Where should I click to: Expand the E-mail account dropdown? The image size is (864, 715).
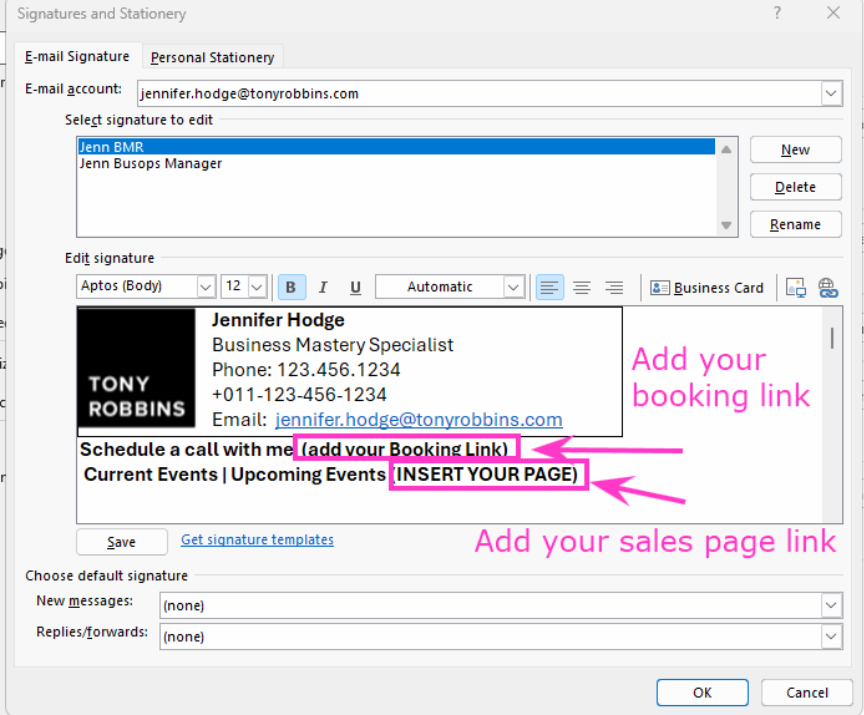[x=831, y=93]
